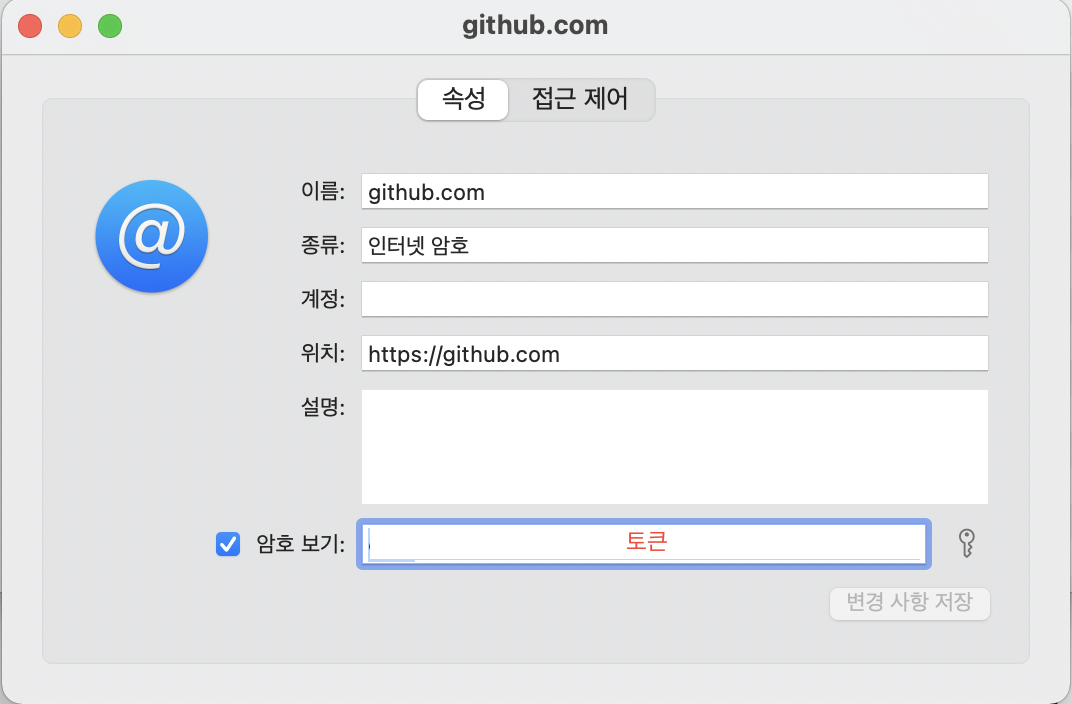Zoom the window with green button
Image resolution: width=1072 pixels, height=704 pixels.
click(110, 26)
